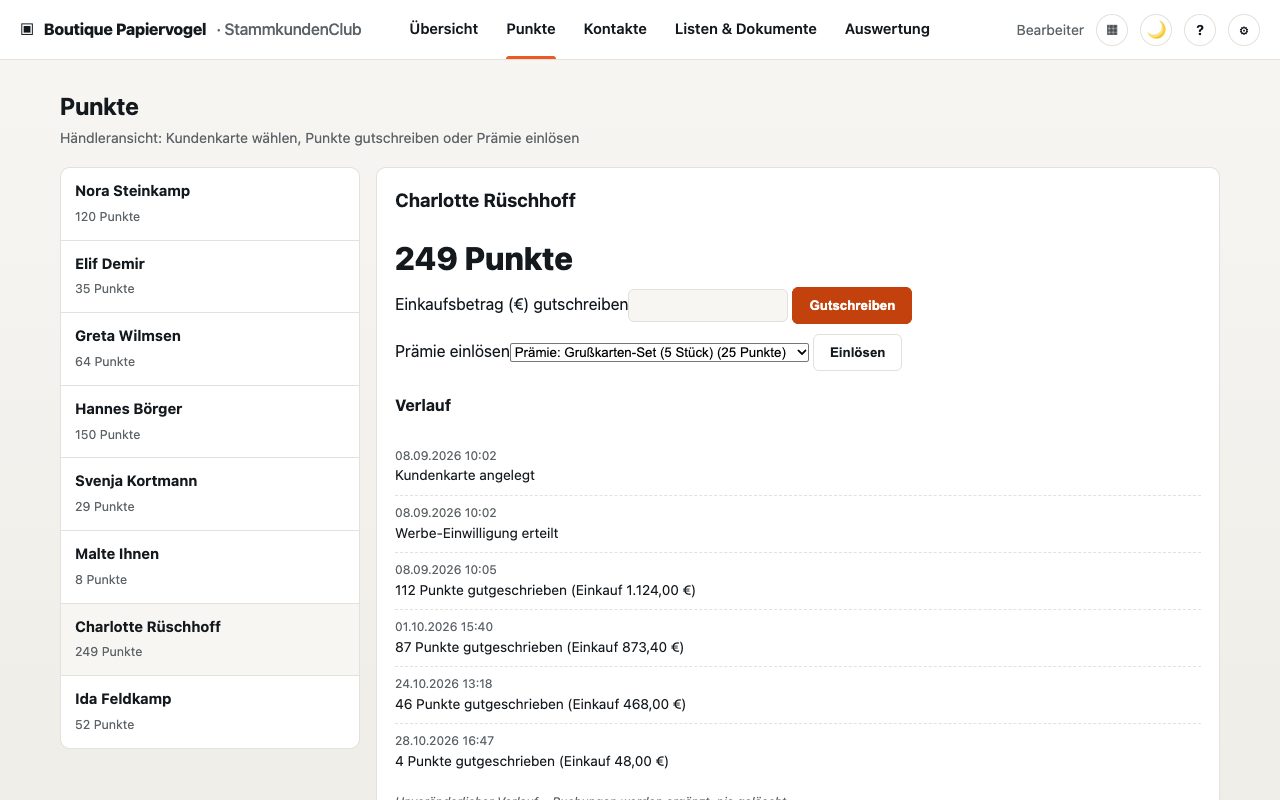Click the Verlauf section heading
The width and height of the screenshot is (1280, 800).
(423, 405)
